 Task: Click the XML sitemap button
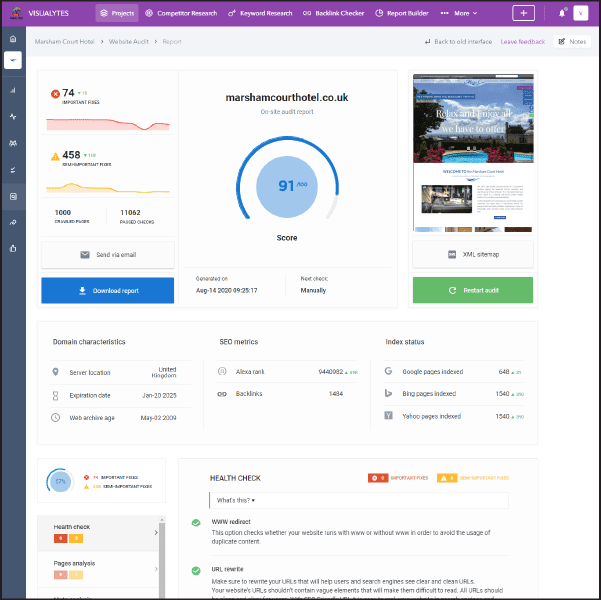(472, 255)
